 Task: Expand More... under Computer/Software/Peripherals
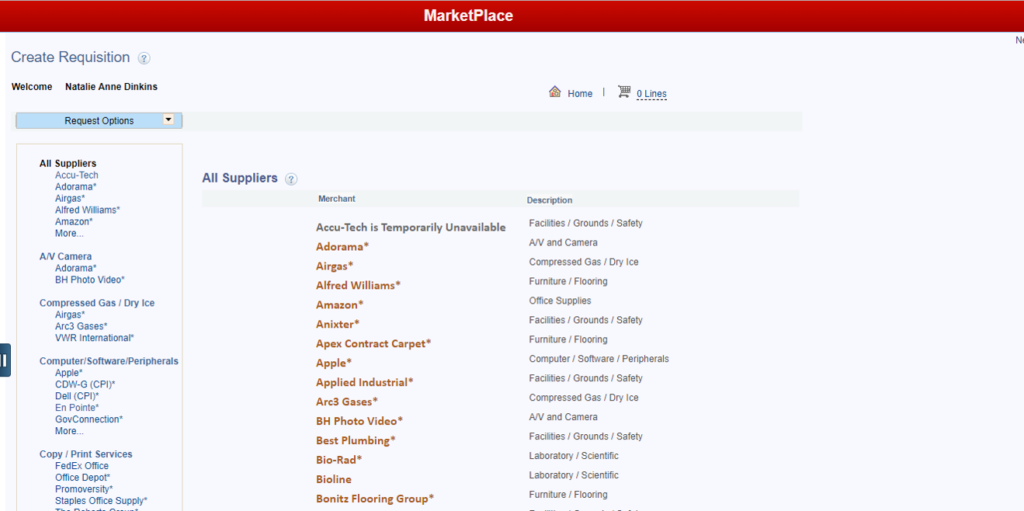[x=69, y=431]
